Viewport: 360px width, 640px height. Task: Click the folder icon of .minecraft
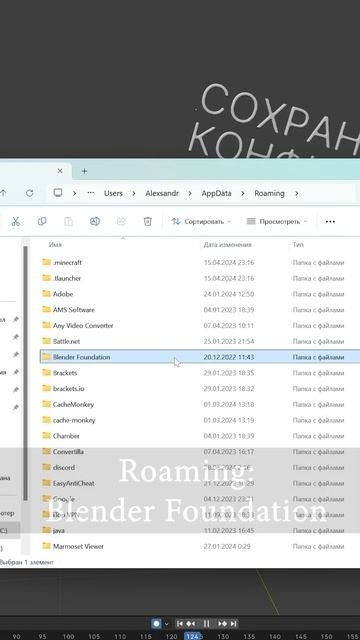click(46, 262)
